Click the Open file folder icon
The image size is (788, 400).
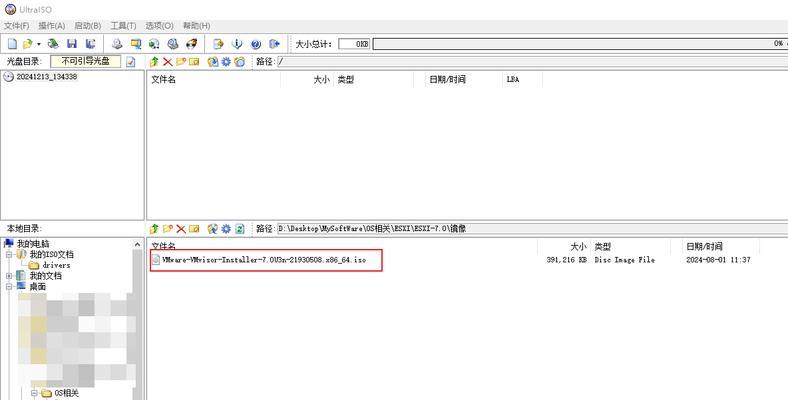click(27, 44)
